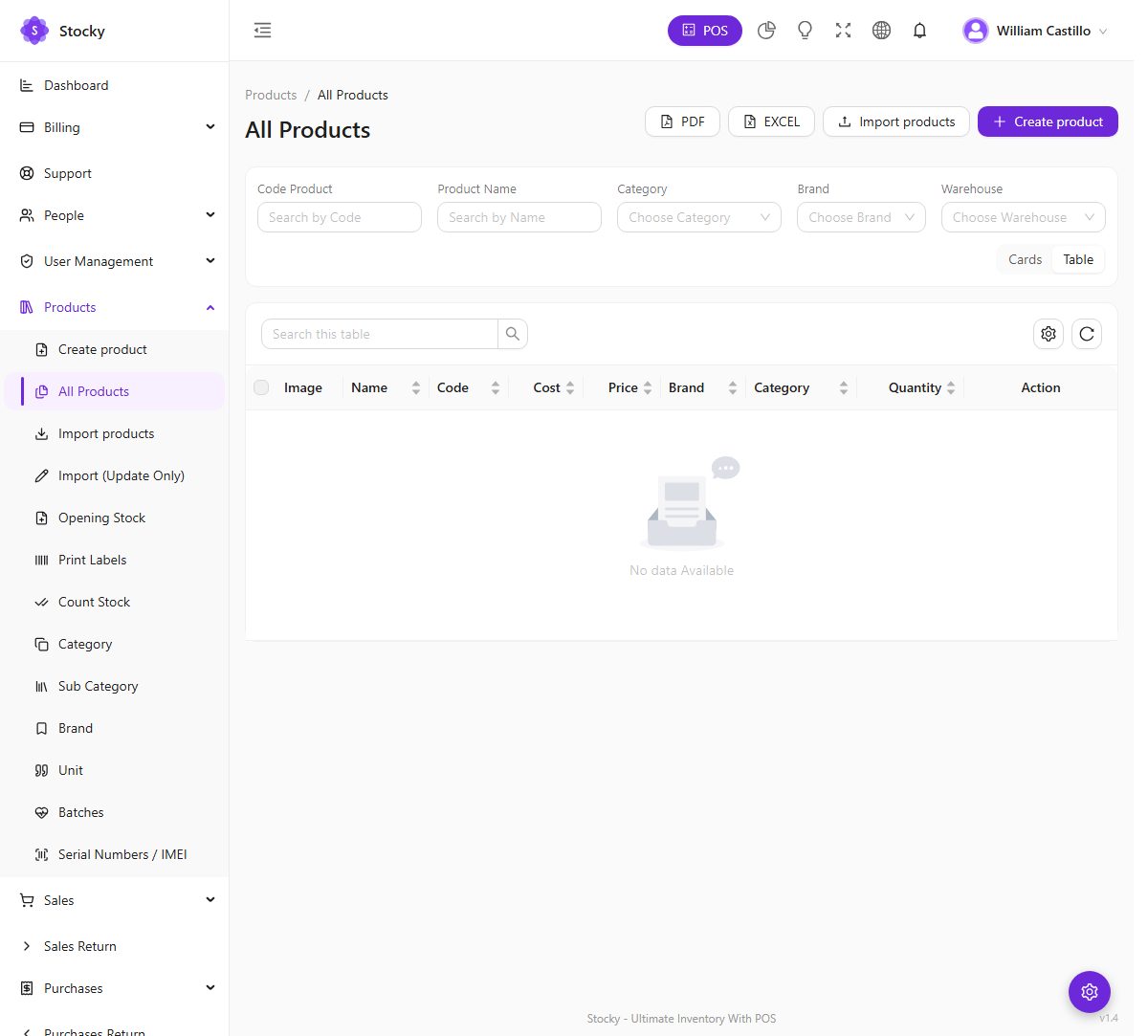Expand the Billing menu chevron
The width and height of the screenshot is (1148, 1036).
pyautogui.click(x=210, y=126)
